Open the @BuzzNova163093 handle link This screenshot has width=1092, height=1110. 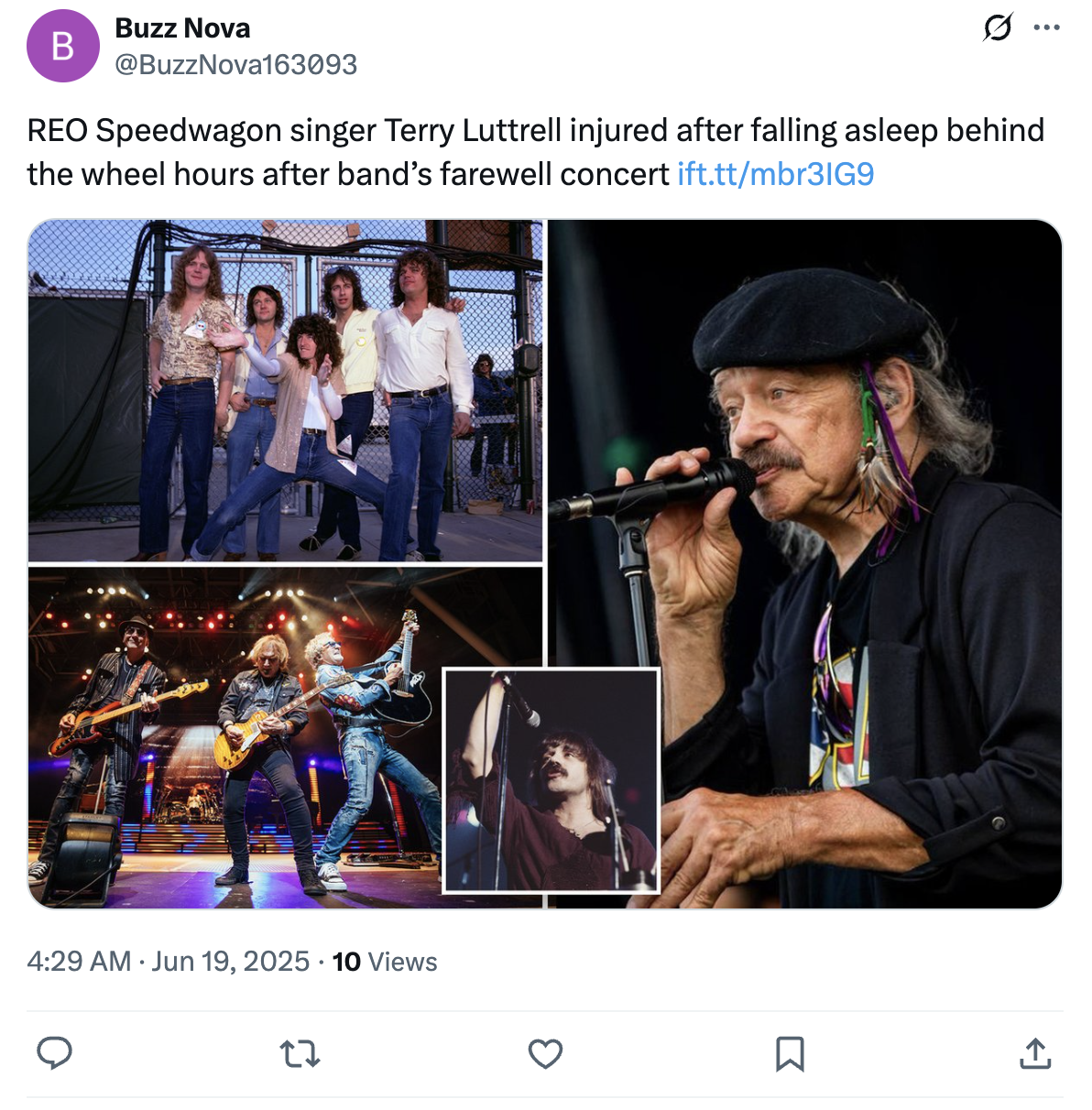pyautogui.click(x=235, y=64)
